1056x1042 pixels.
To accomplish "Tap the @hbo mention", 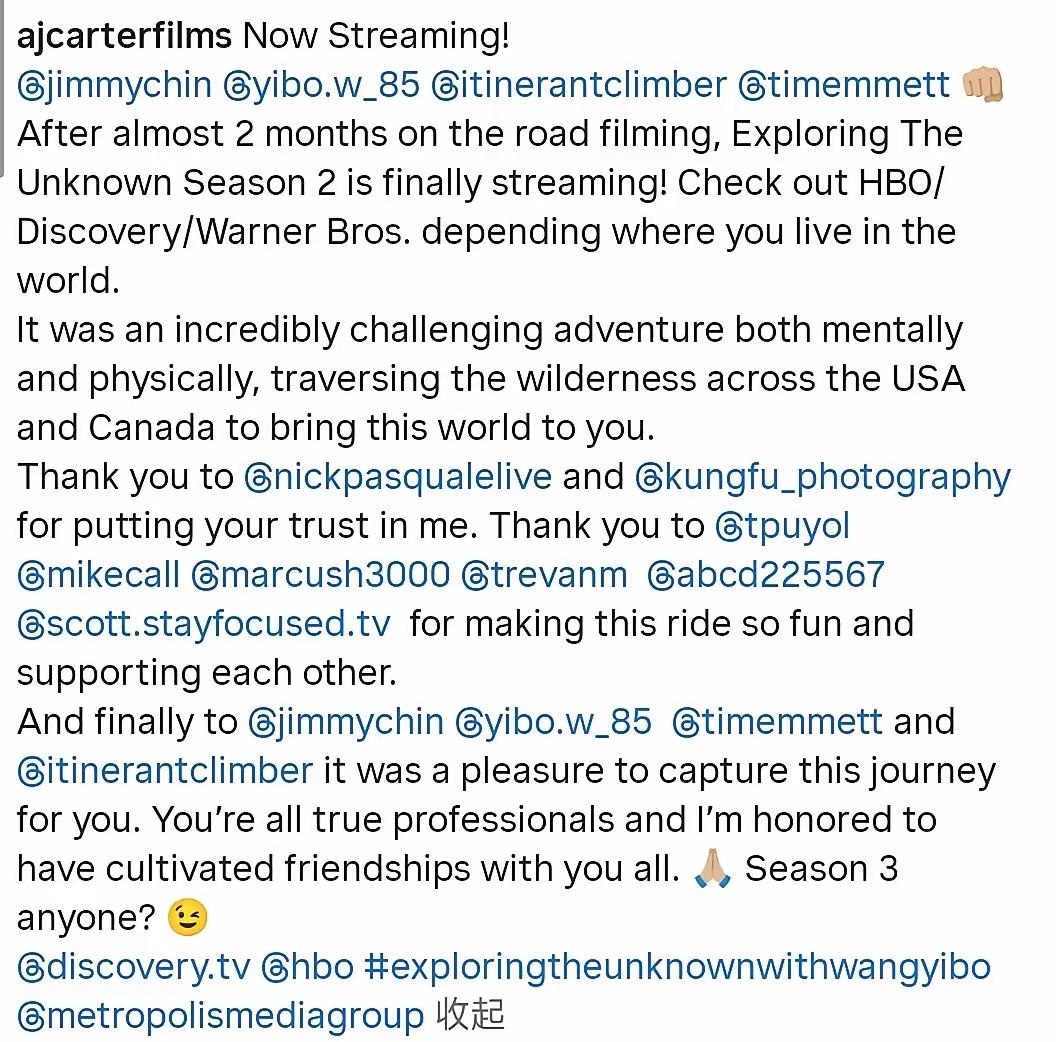I will (307, 967).
